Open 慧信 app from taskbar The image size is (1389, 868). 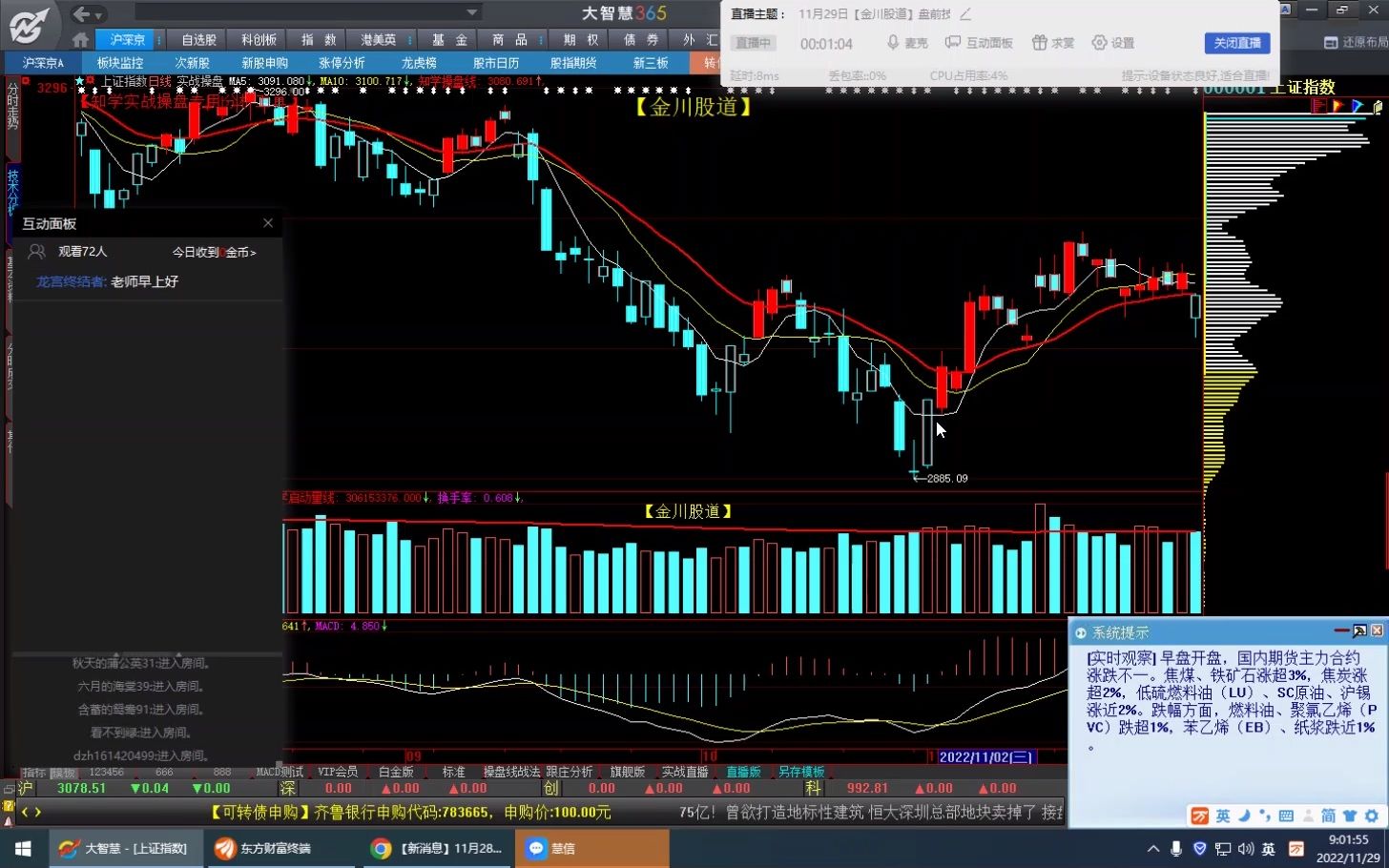point(591,848)
